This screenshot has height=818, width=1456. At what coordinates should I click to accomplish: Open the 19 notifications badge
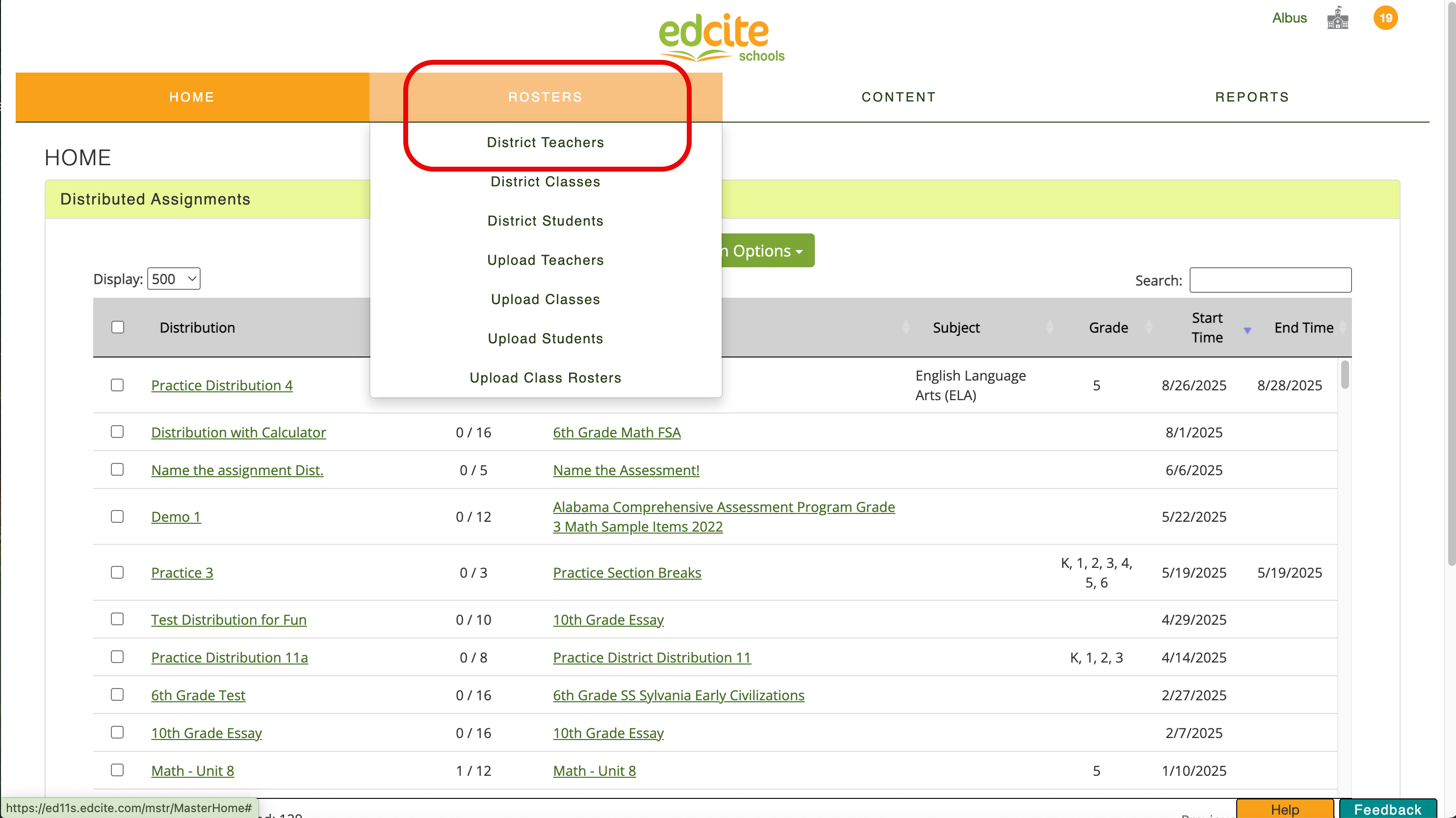click(1385, 18)
